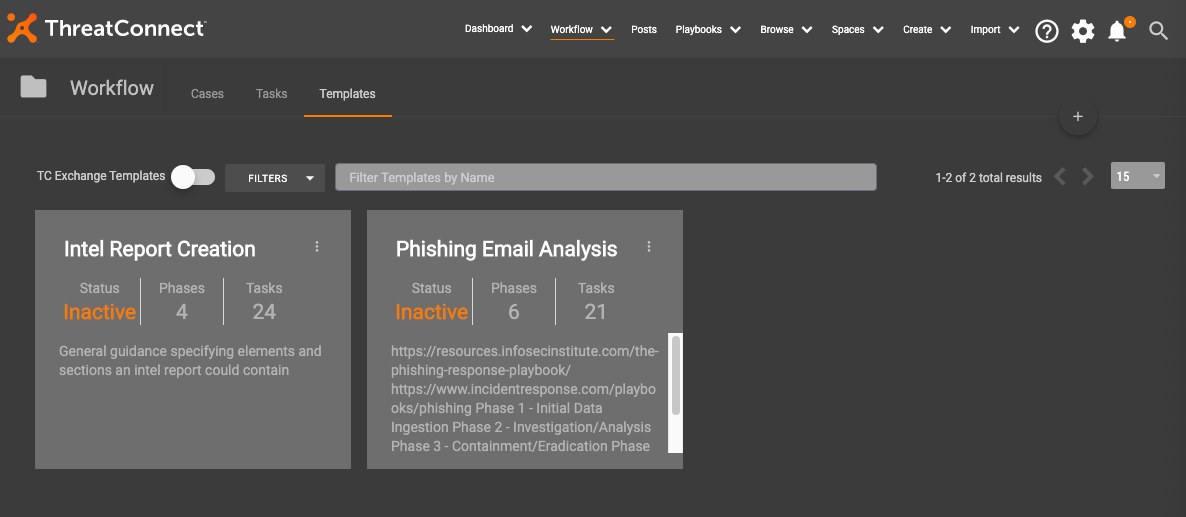Click the resources.infosecinstitute.com URL text
This screenshot has width=1186, height=517.
click(x=525, y=361)
